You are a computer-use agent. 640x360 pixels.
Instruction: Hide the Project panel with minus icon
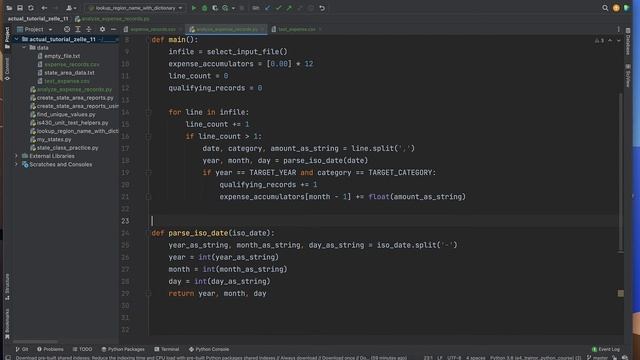pyautogui.click(x=113, y=29)
